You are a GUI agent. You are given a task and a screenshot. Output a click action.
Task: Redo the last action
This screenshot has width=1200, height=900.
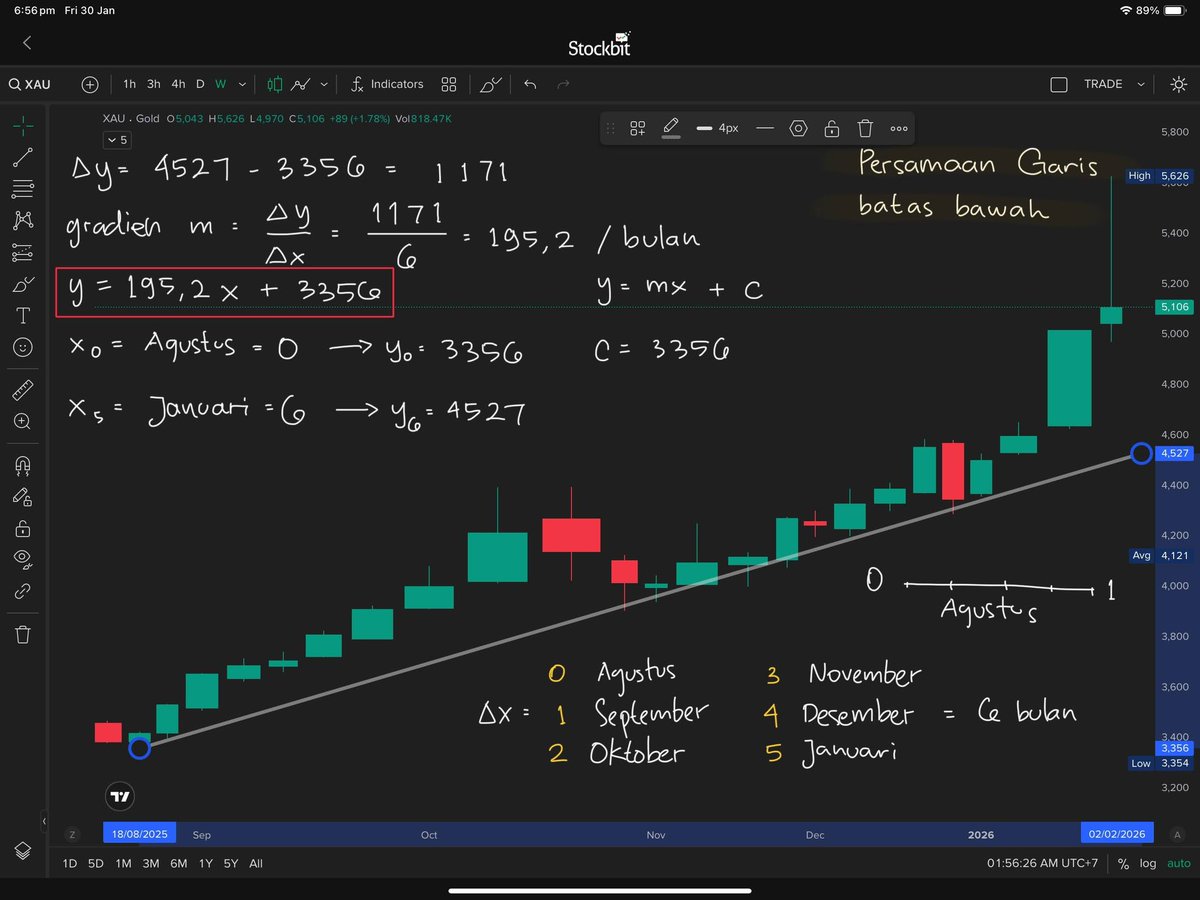[x=563, y=84]
